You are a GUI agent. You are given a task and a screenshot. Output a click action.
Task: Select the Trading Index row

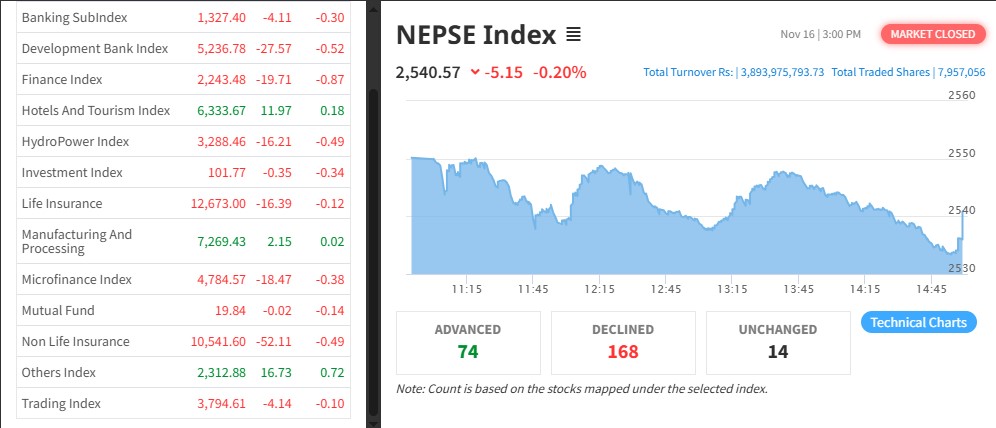[x=61, y=404]
